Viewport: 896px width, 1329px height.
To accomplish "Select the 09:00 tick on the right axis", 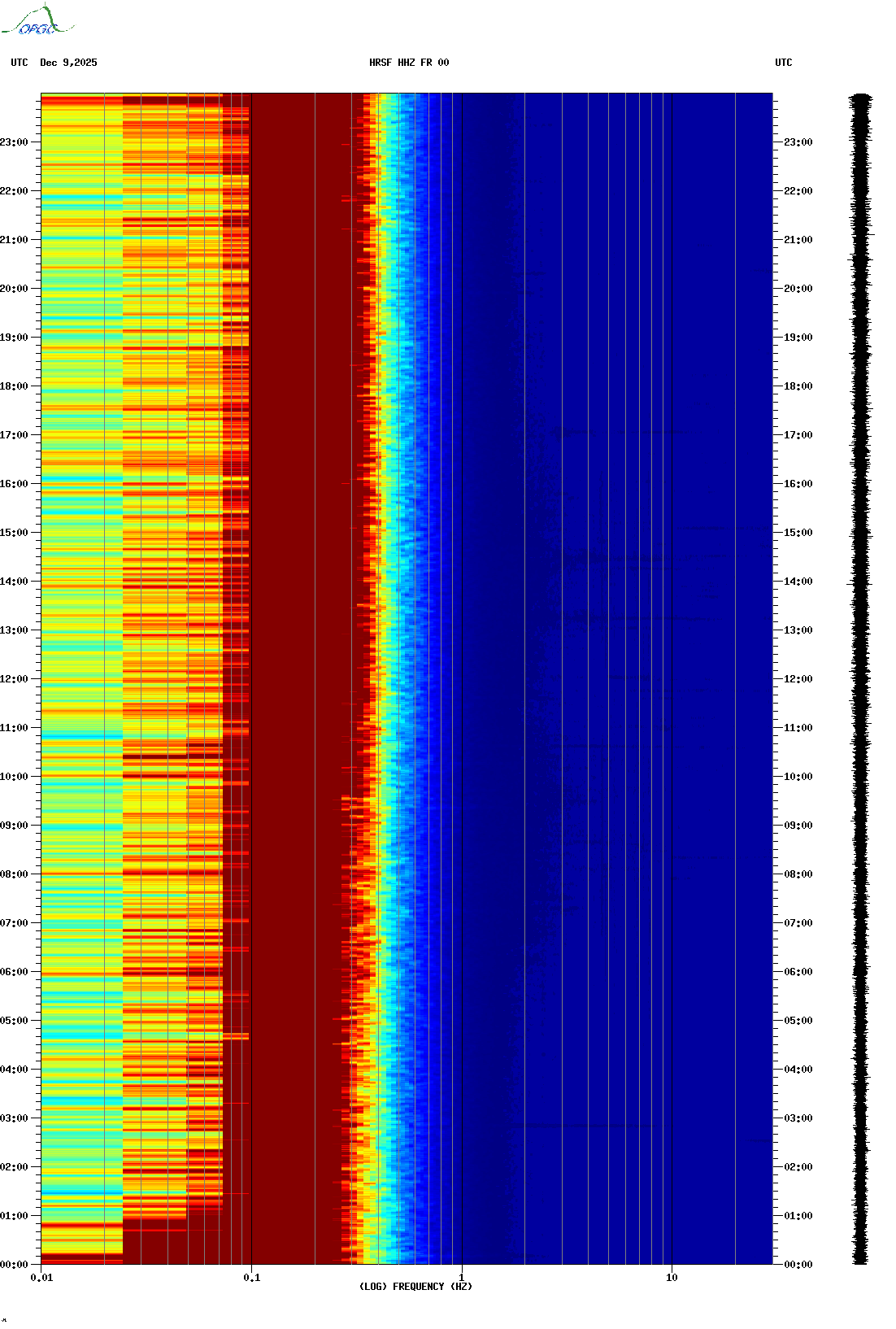I will tap(798, 826).
